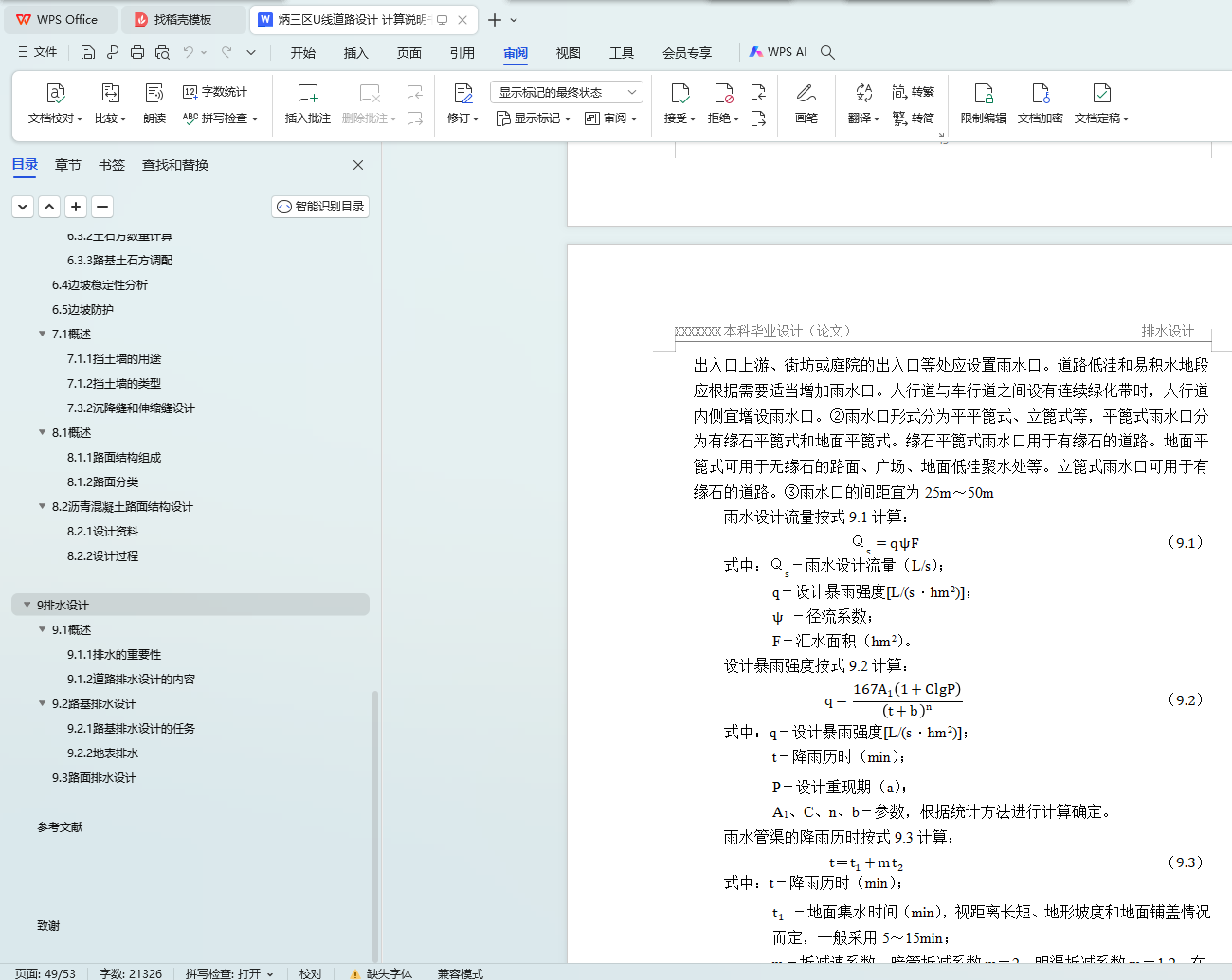Open the 拼写检查 dropdown

(220, 118)
